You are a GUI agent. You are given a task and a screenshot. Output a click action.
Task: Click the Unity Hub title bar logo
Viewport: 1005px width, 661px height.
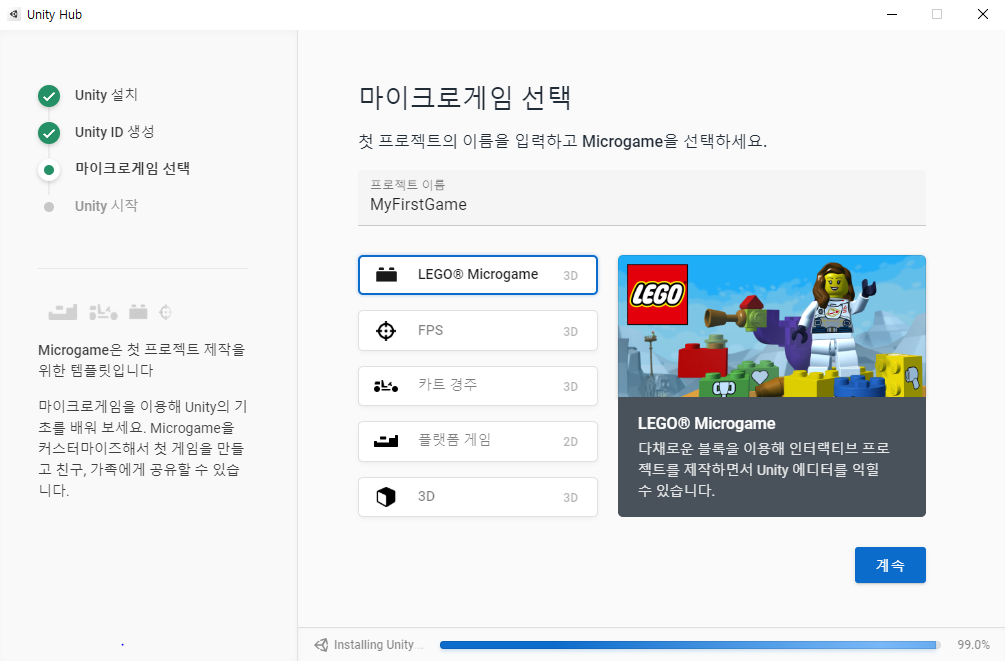[x=13, y=14]
